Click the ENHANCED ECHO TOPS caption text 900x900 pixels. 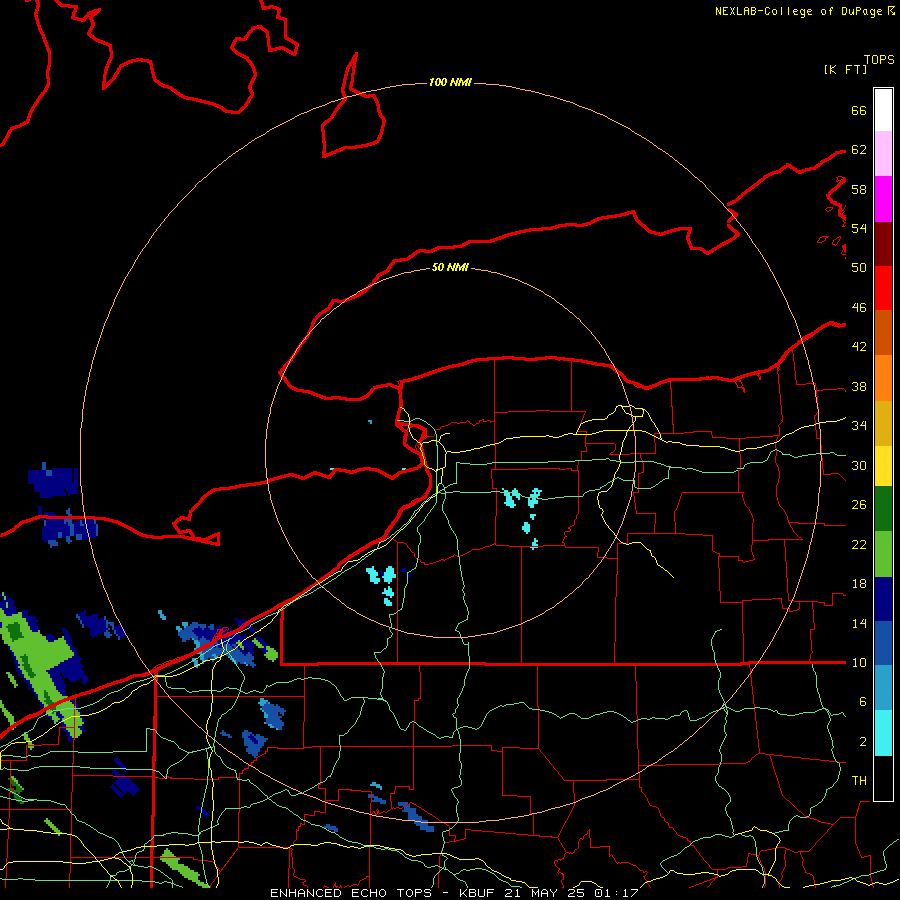click(x=350, y=893)
